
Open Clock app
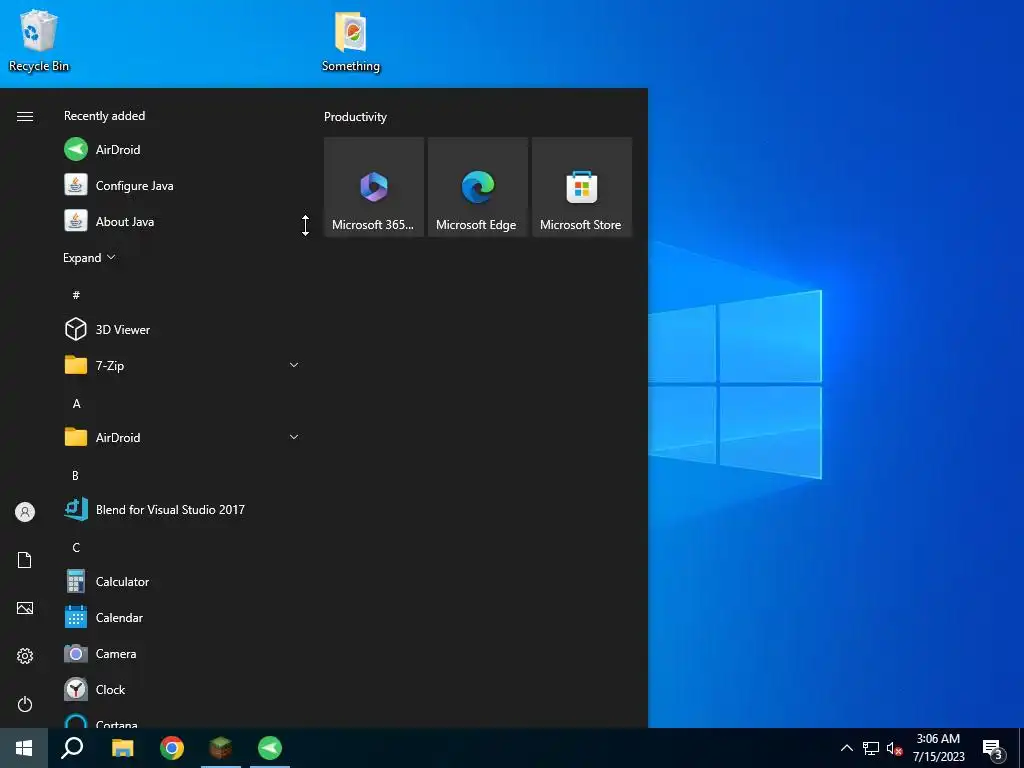(182, 689)
